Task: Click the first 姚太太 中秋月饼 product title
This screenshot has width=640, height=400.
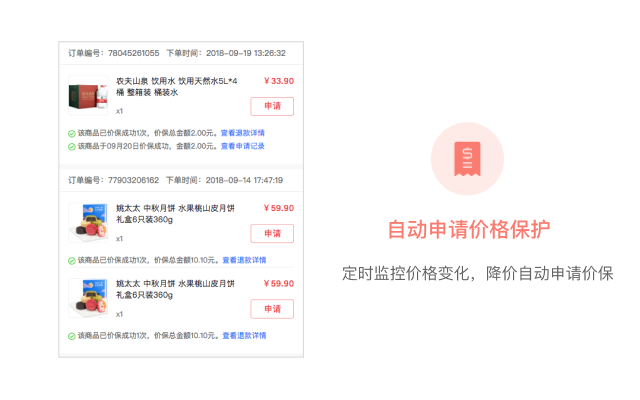Action: tap(176, 213)
